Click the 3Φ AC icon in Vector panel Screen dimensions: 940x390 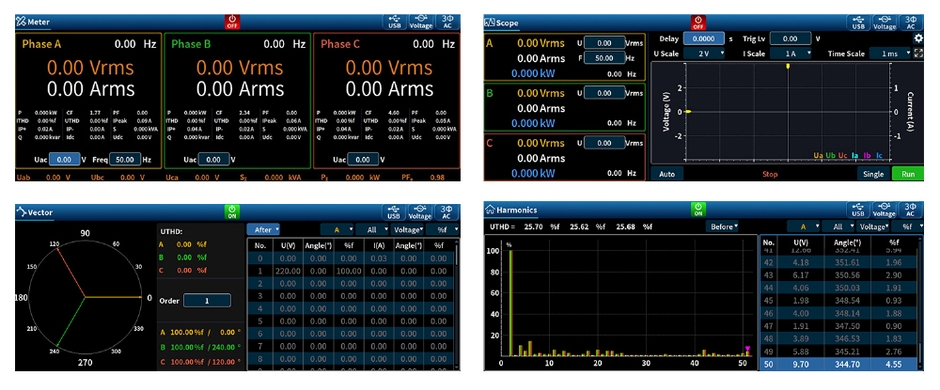pyautogui.click(x=447, y=212)
